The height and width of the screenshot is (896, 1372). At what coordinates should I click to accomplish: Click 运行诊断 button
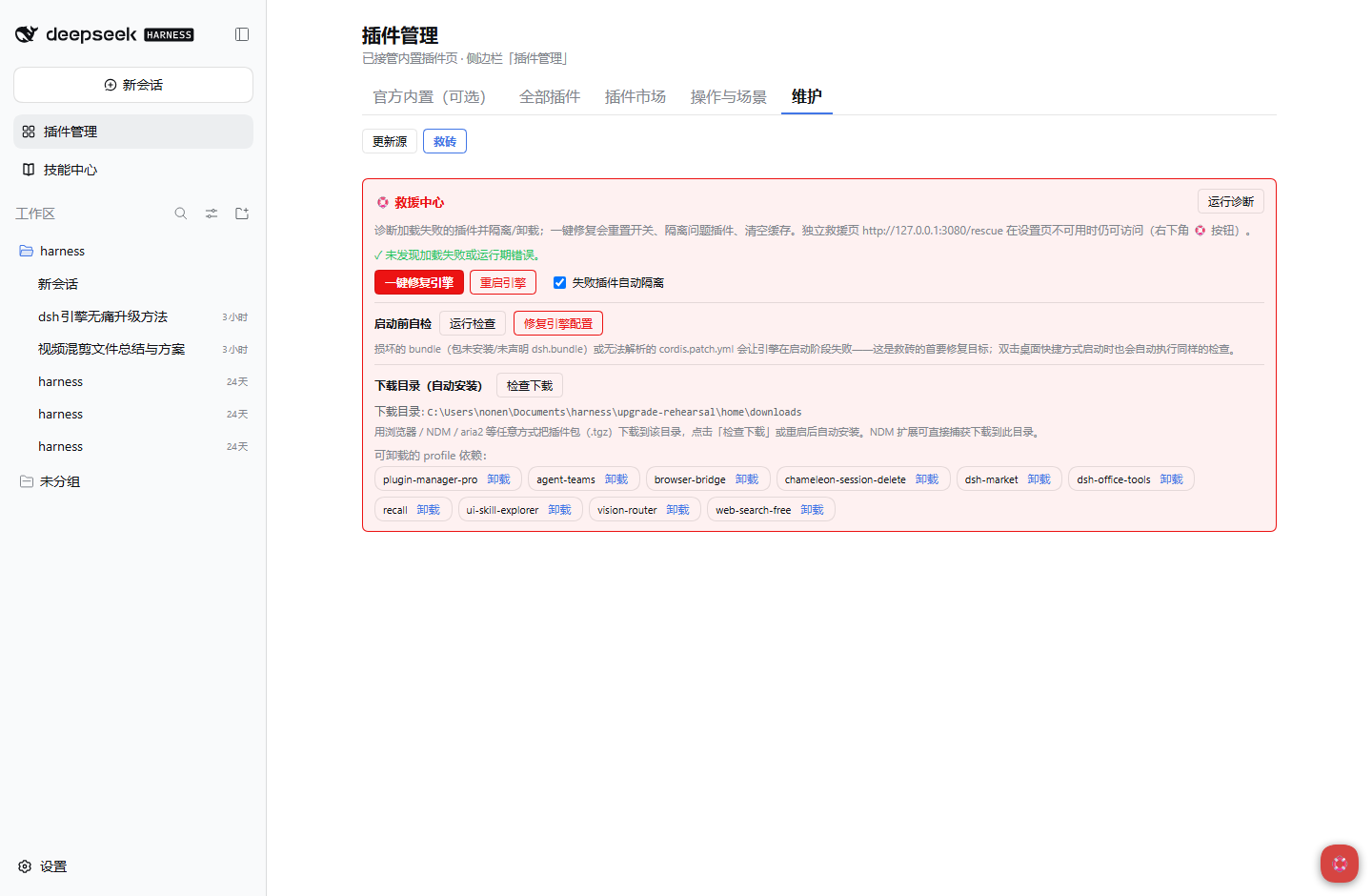[x=1231, y=201]
